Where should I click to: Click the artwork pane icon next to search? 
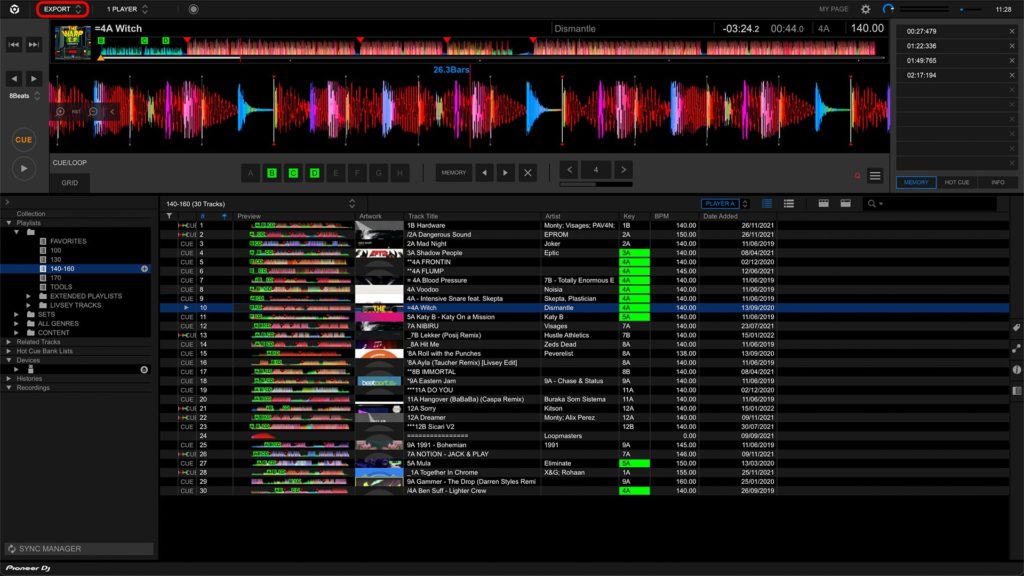(x=848, y=203)
